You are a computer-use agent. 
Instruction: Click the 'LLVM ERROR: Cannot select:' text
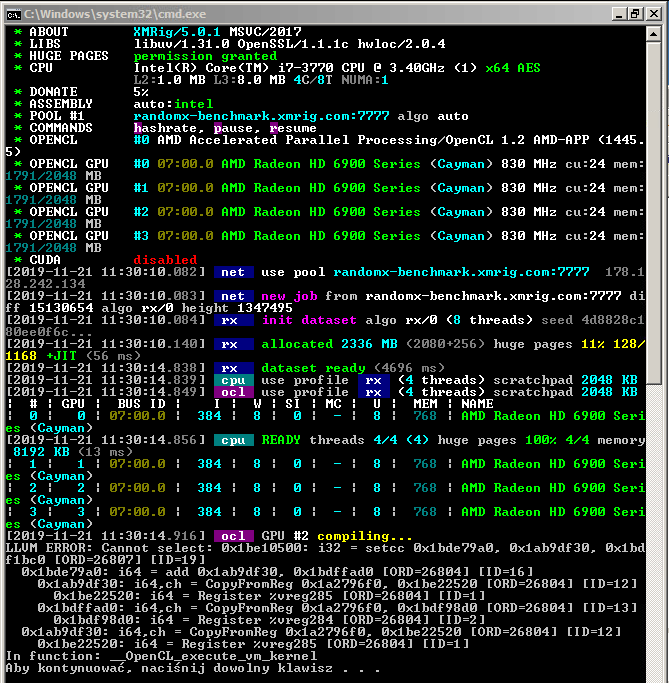tap(109, 548)
